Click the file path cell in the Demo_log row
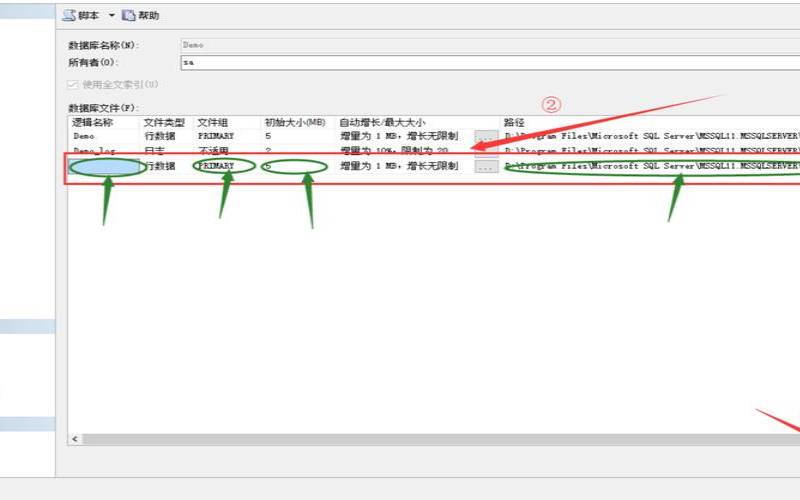 pyautogui.click(x=651, y=151)
